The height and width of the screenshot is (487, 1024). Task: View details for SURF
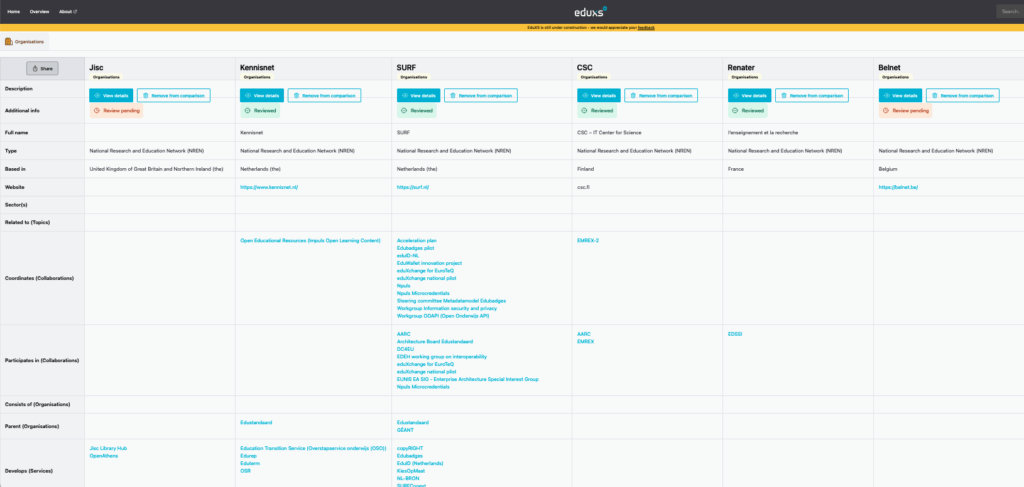pos(419,95)
